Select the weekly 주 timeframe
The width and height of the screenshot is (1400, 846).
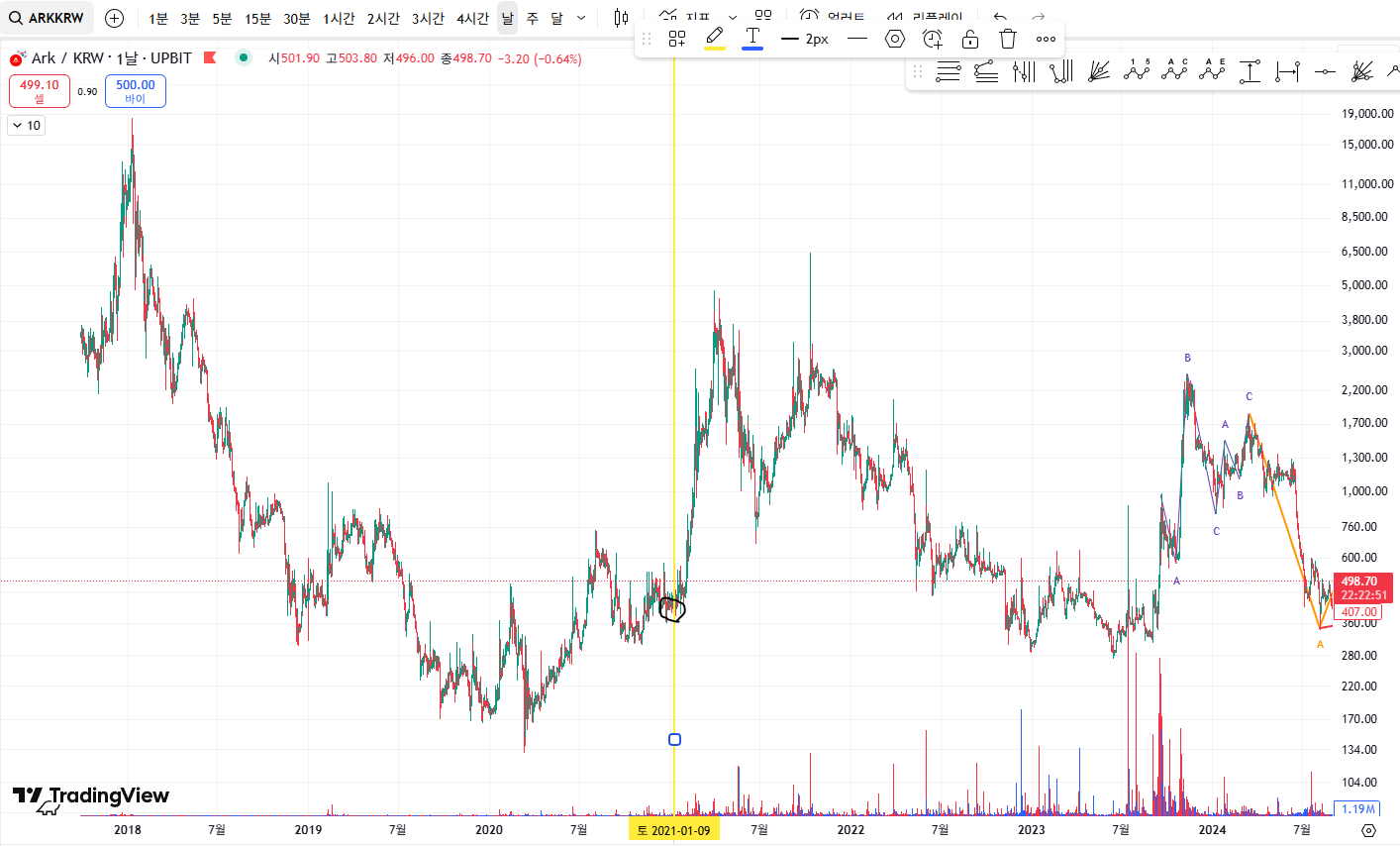point(533,18)
